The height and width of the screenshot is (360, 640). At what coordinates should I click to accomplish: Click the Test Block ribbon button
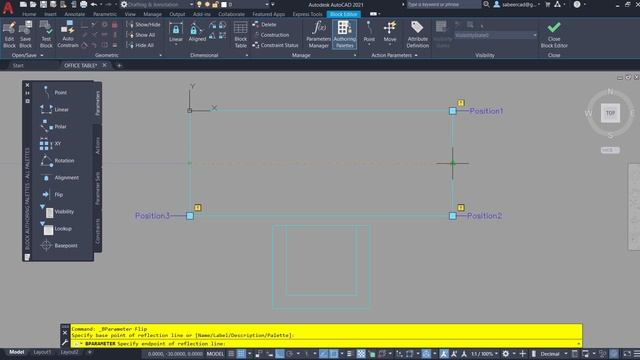(x=46, y=35)
